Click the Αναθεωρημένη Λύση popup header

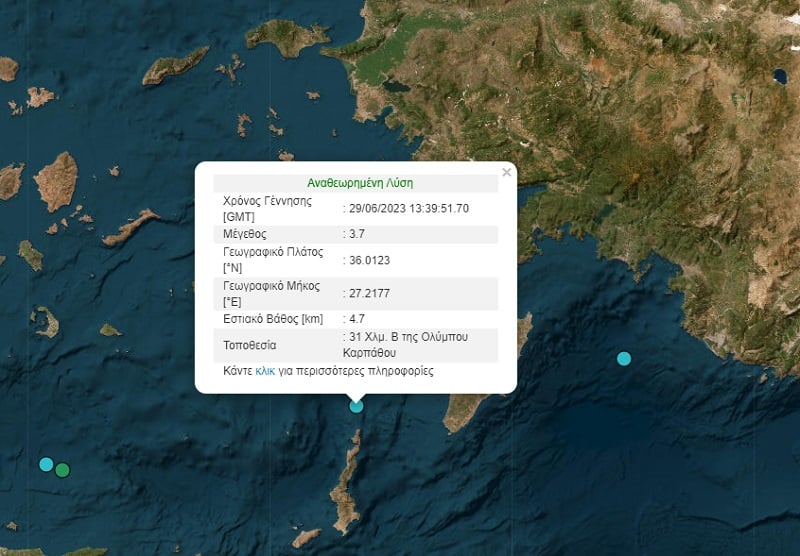click(359, 183)
